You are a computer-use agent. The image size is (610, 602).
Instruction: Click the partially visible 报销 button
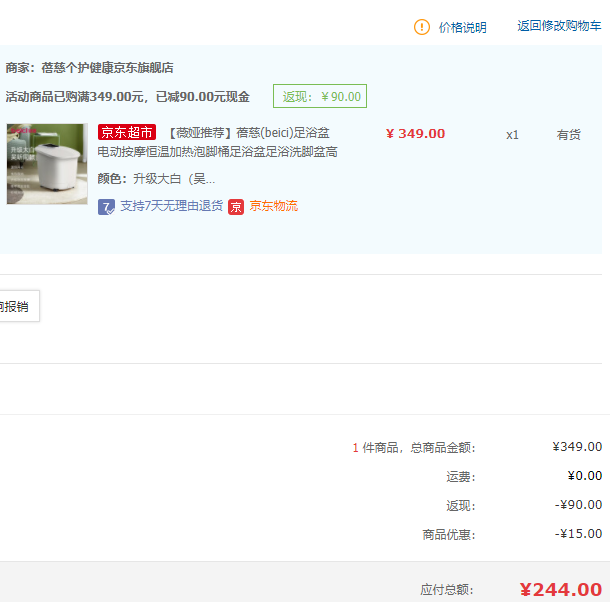(19, 306)
